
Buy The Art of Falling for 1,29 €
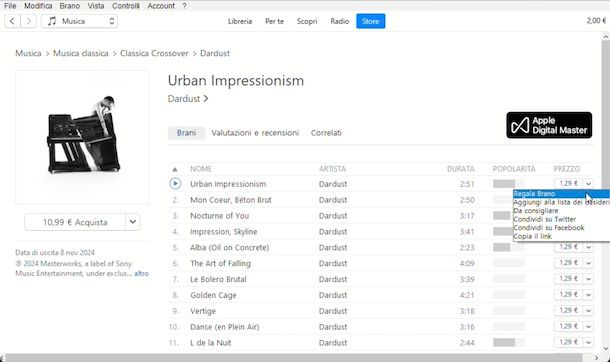coord(568,263)
